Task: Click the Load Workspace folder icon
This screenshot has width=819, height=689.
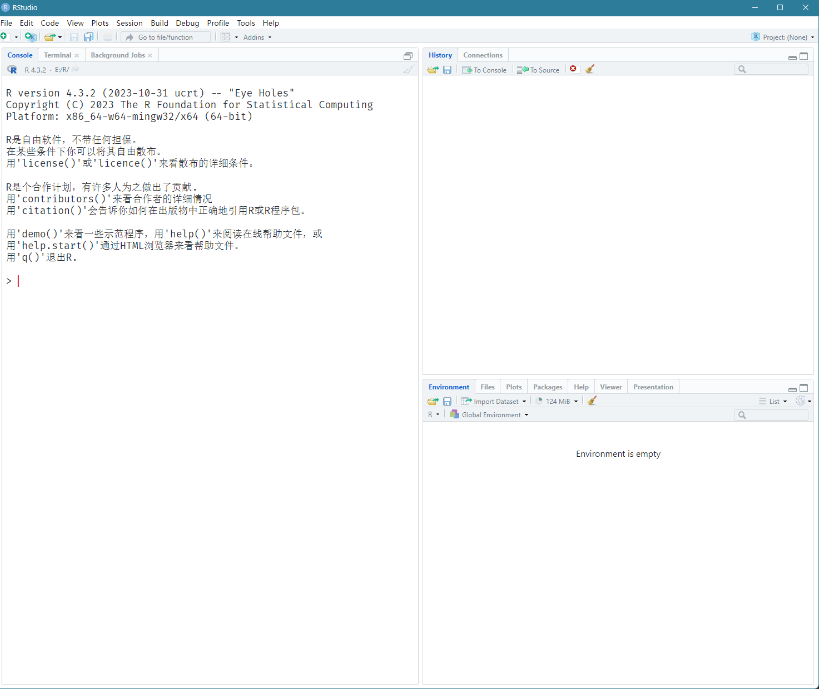Action: point(432,401)
